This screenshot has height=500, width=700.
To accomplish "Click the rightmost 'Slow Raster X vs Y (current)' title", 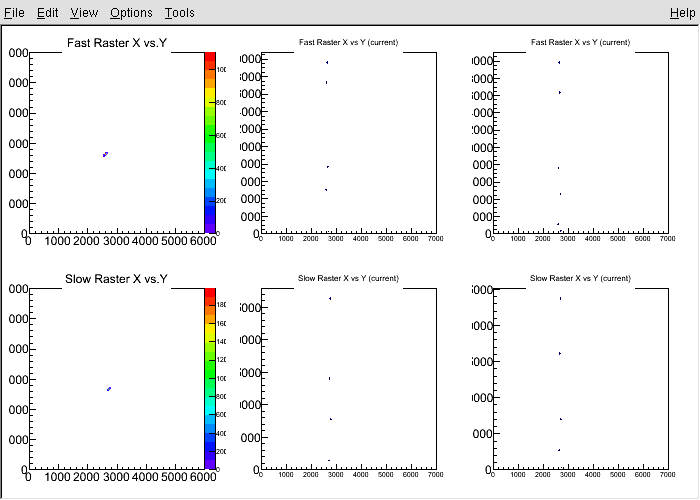I will [x=580, y=279].
